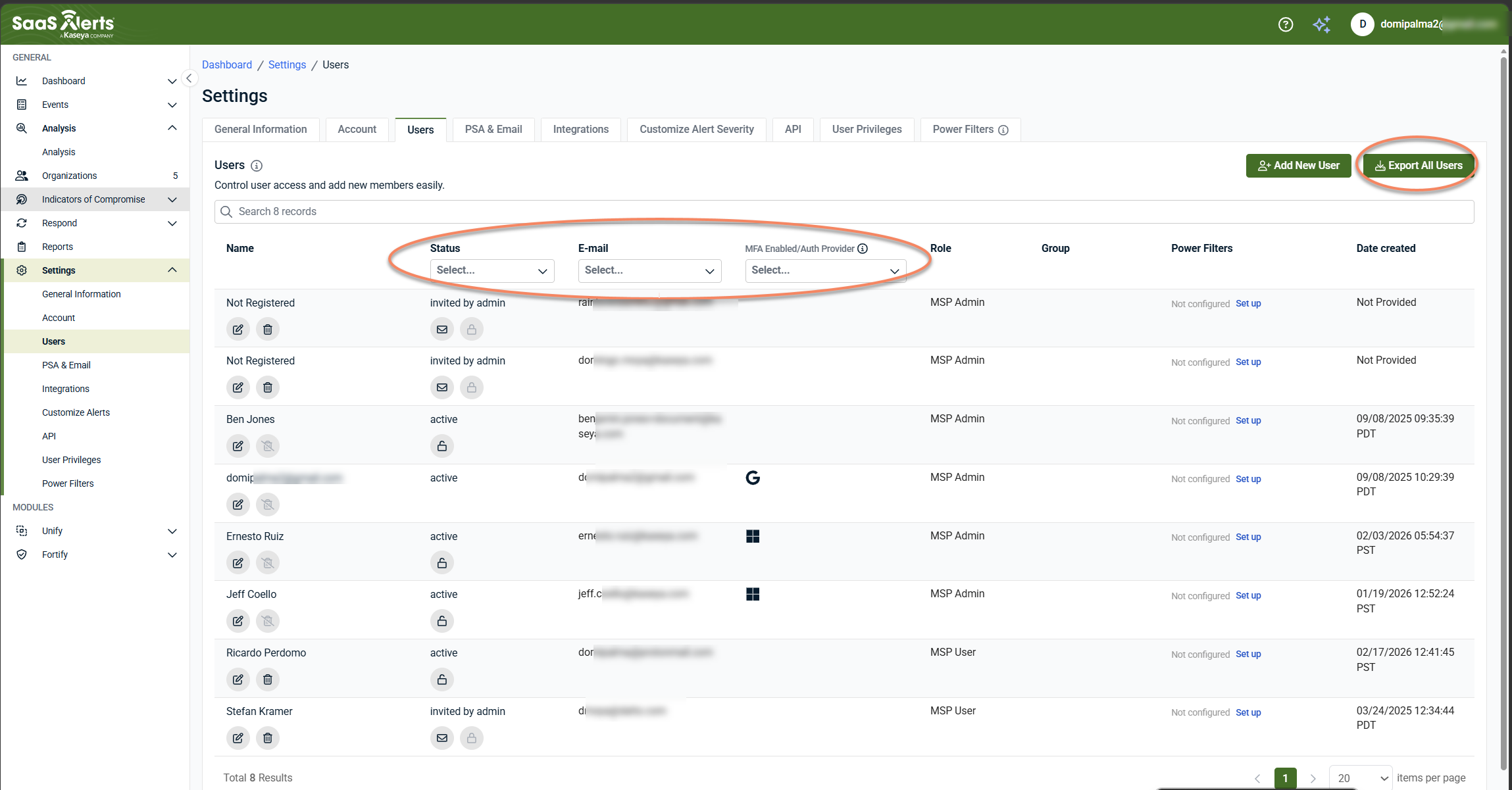Expand the Fortify module section
This screenshot has width=1512, height=790.
click(172, 555)
